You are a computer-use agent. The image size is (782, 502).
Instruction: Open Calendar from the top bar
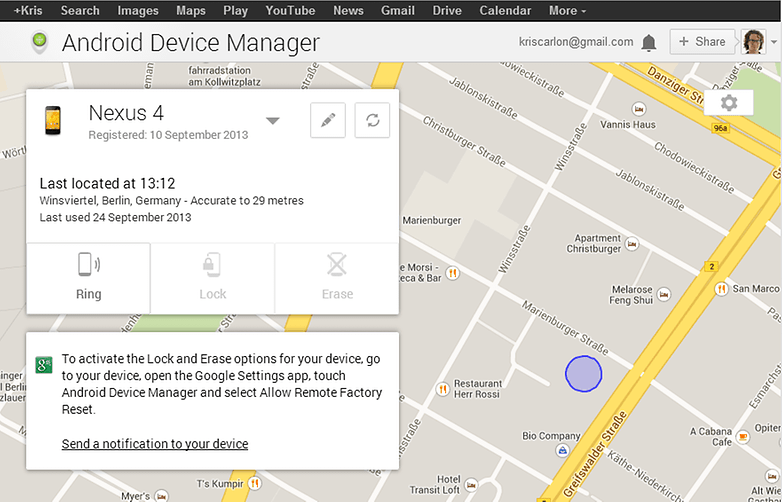pos(505,10)
